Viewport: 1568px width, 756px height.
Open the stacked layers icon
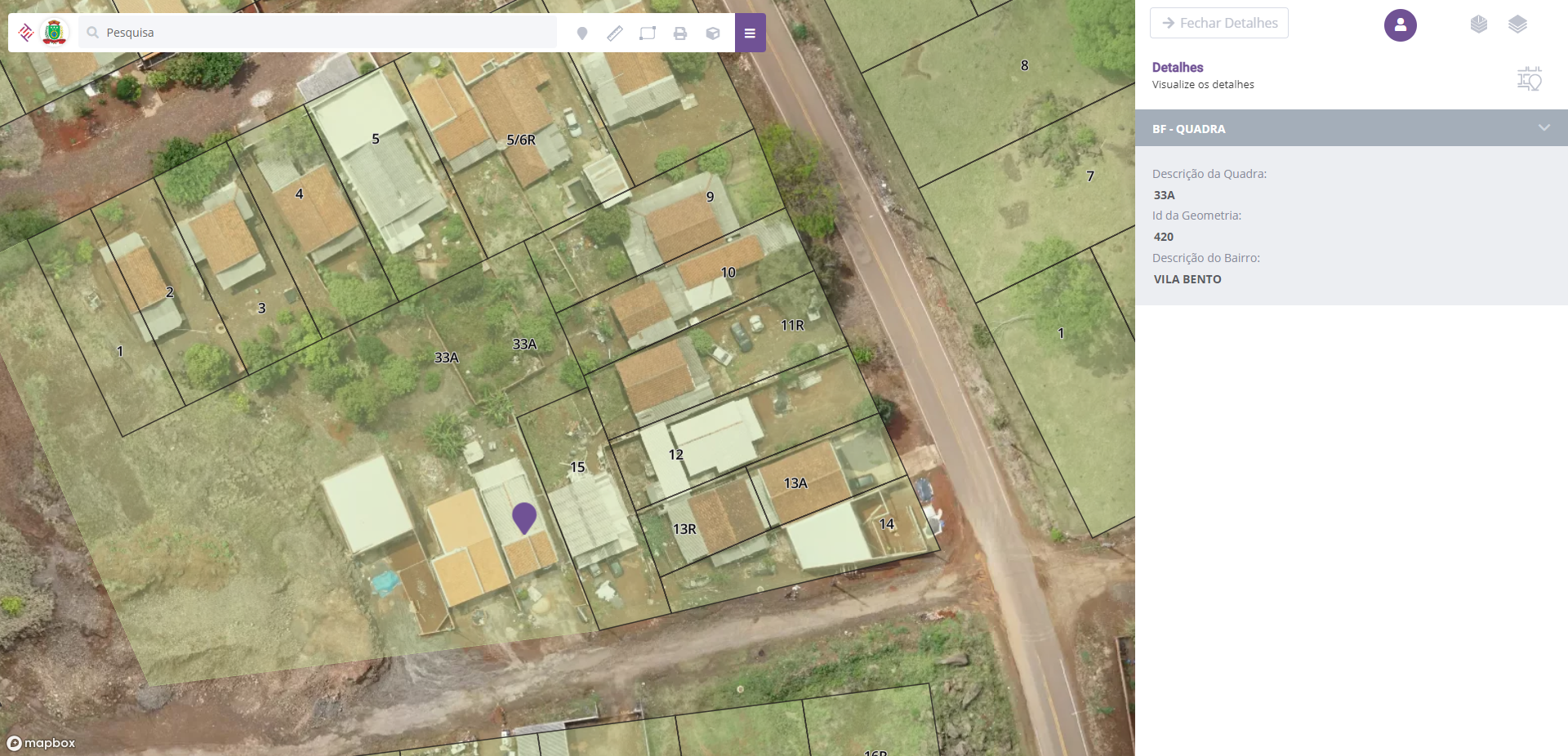(x=1517, y=24)
